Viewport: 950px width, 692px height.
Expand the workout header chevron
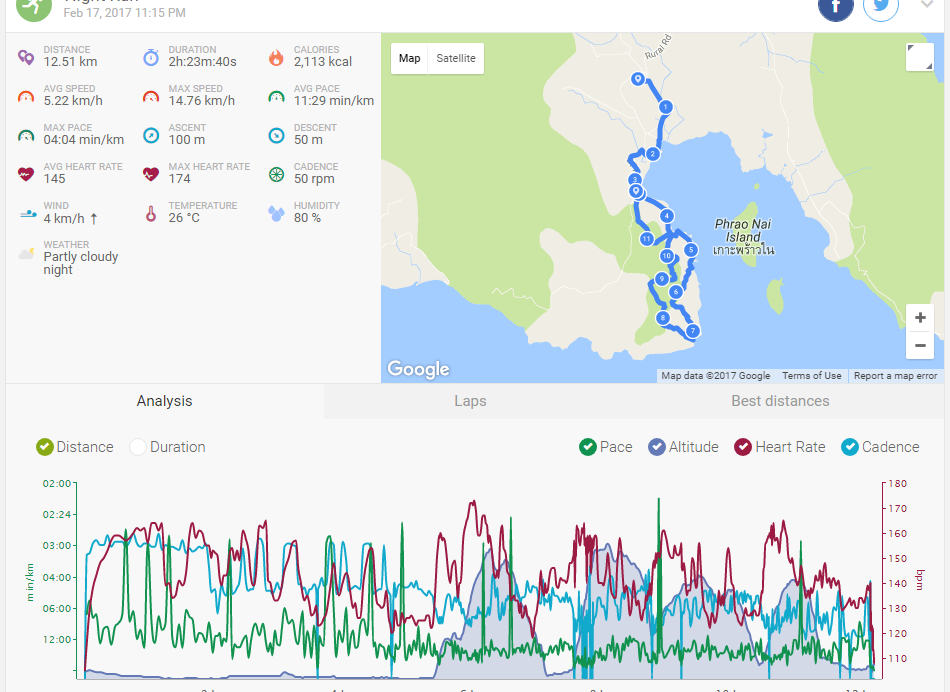927,5
